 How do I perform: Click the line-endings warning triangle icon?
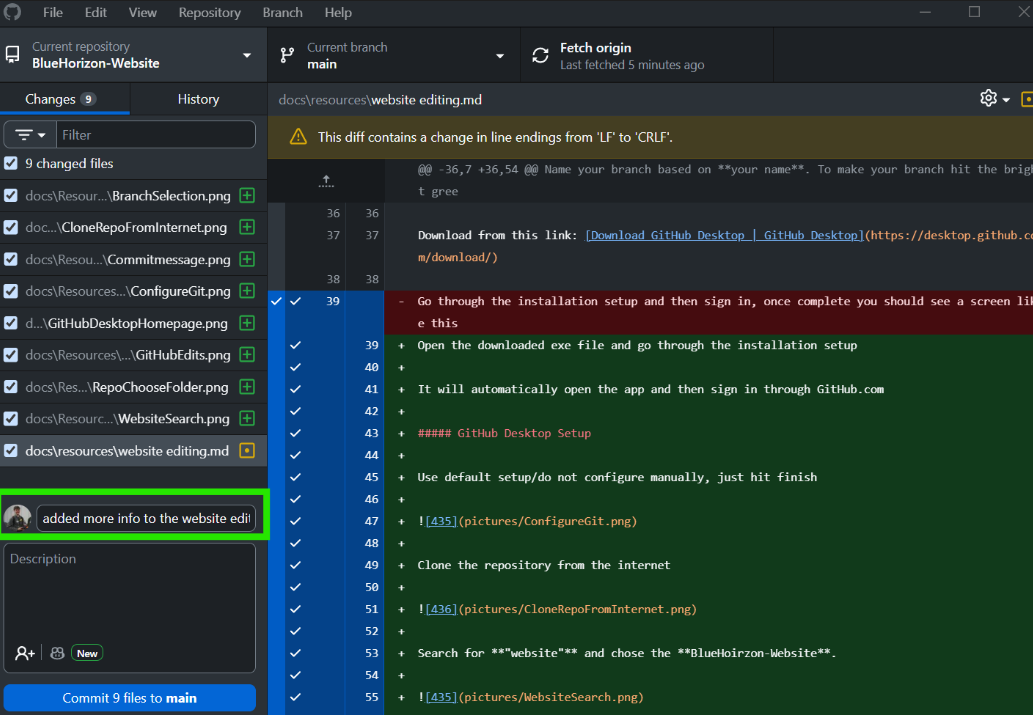click(298, 137)
